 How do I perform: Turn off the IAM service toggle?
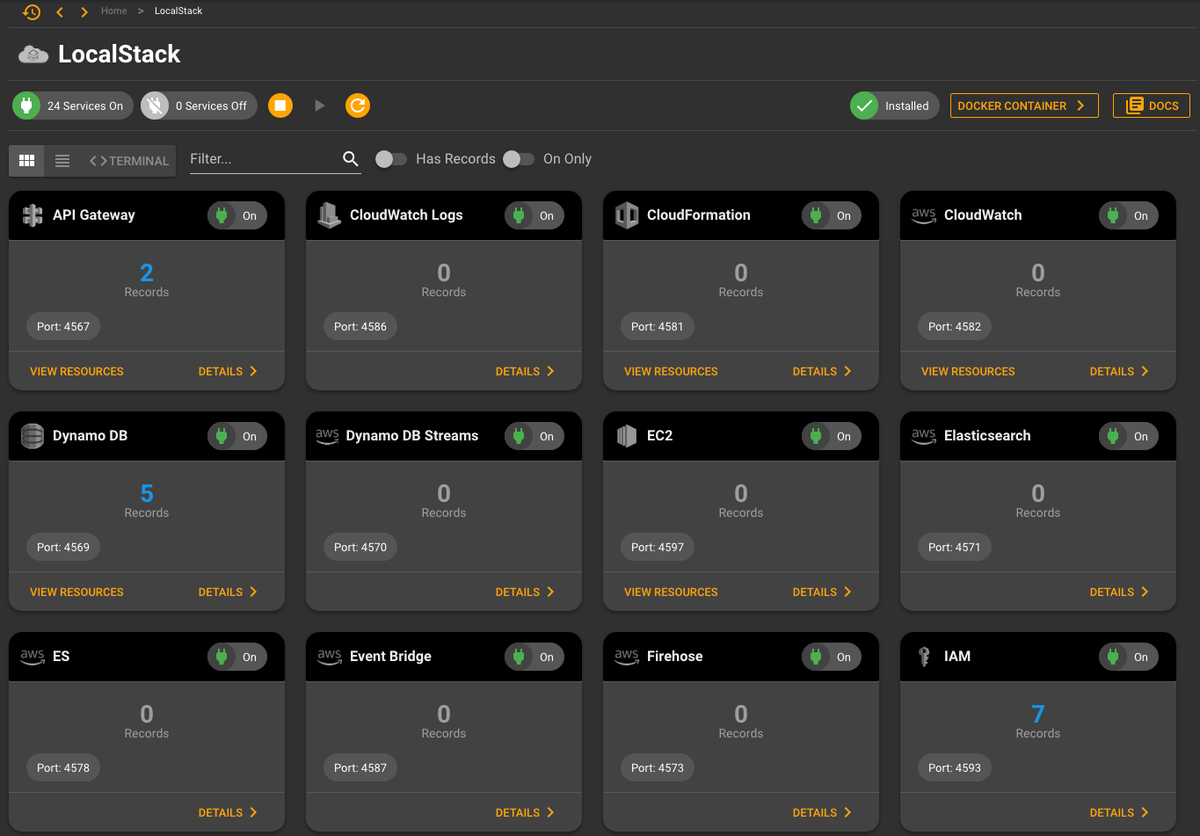tap(1128, 657)
